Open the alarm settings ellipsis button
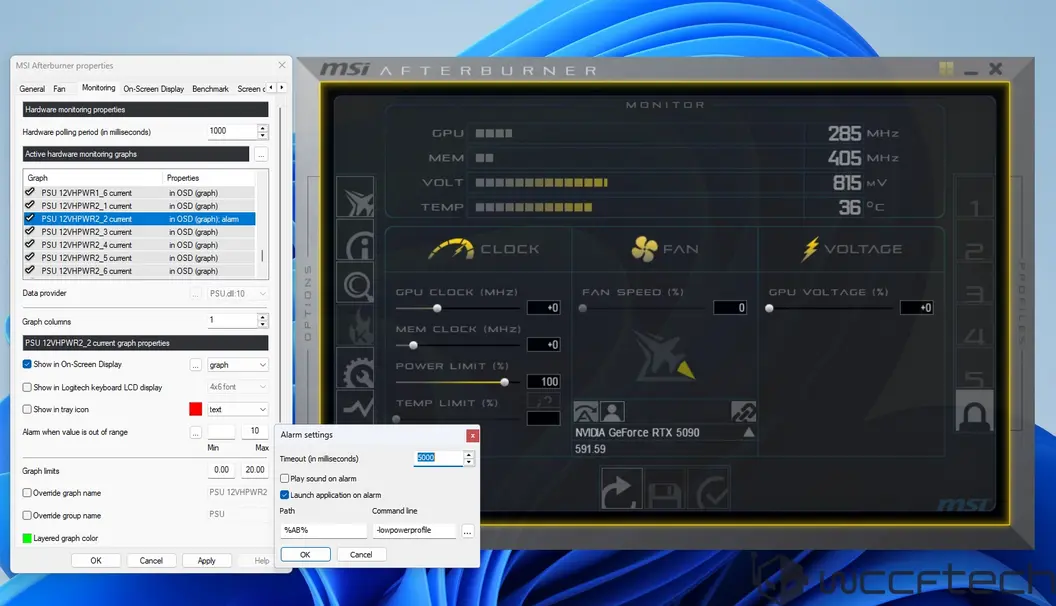Image resolution: width=1056 pixels, height=606 pixels. click(195, 432)
